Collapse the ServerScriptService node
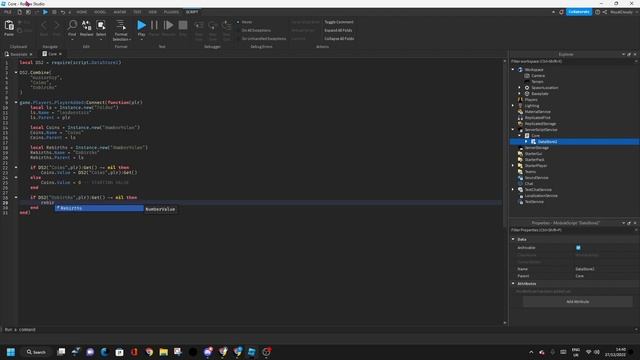Image resolution: width=640 pixels, height=360 pixels. [513, 130]
